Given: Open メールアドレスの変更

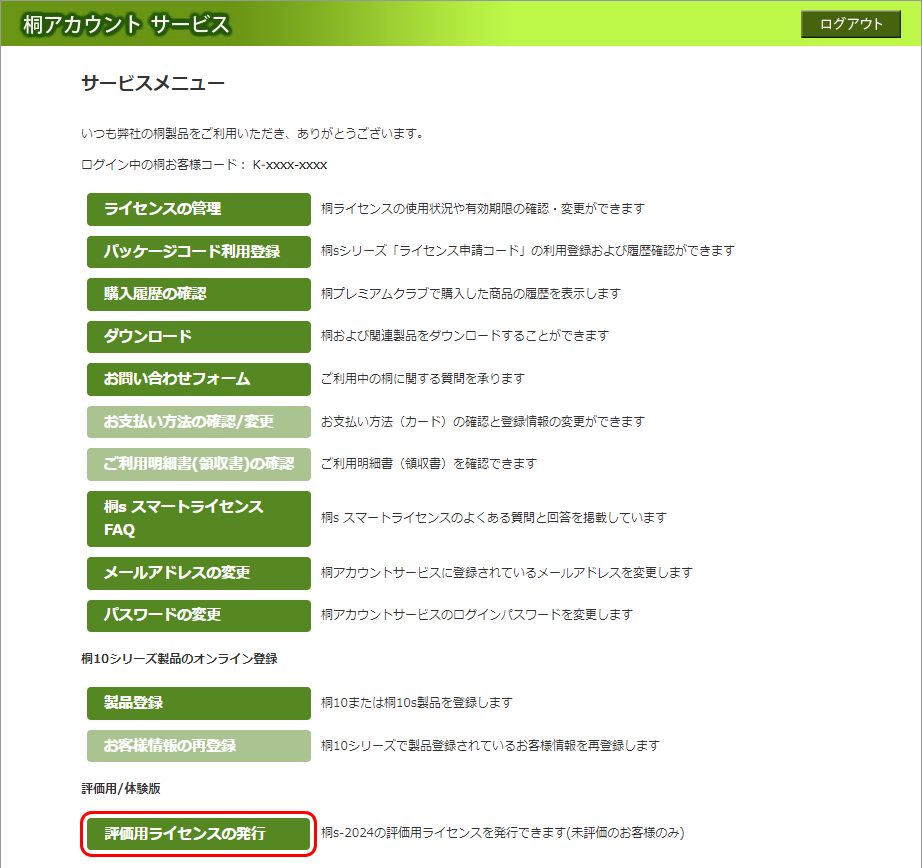Looking at the screenshot, I should click(199, 573).
